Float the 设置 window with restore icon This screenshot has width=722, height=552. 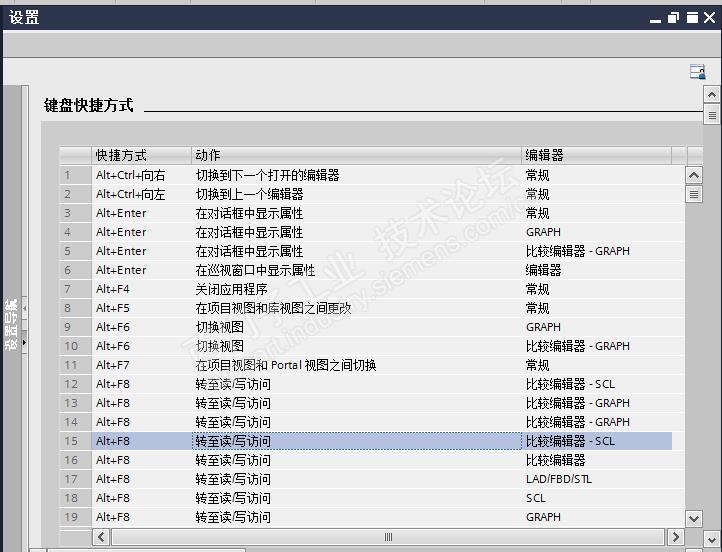point(673,17)
